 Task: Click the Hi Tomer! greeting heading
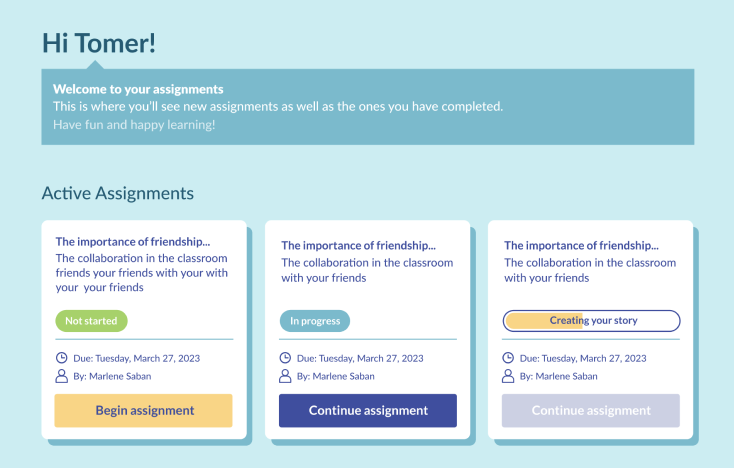click(99, 43)
